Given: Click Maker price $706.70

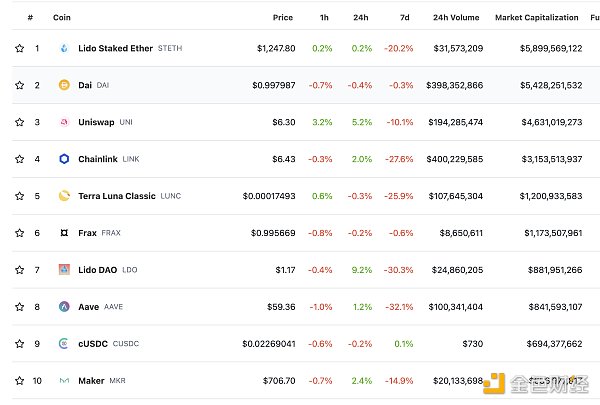Looking at the screenshot, I should (x=279, y=381).
